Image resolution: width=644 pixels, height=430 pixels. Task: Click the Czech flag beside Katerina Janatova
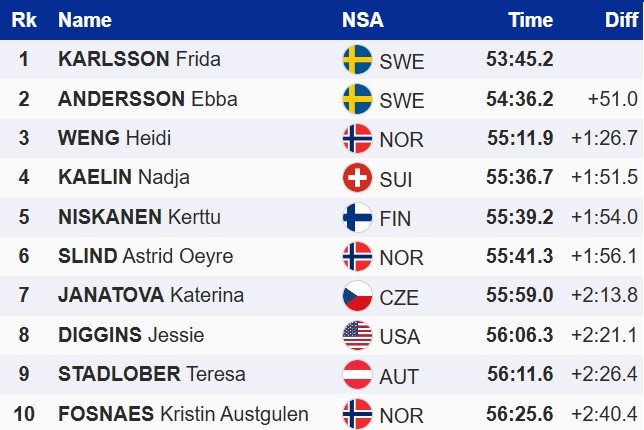click(x=357, y=296)
